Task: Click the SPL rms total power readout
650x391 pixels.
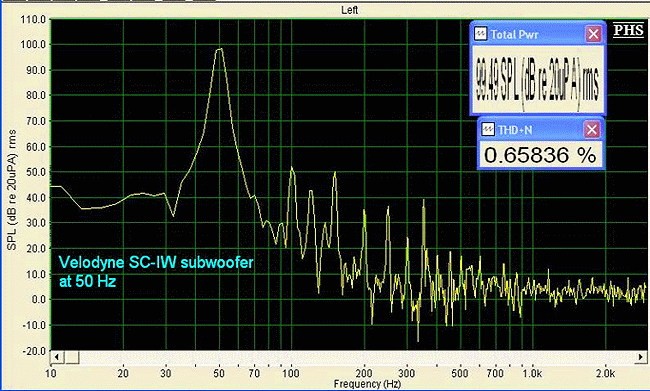Action: [538, 79]
